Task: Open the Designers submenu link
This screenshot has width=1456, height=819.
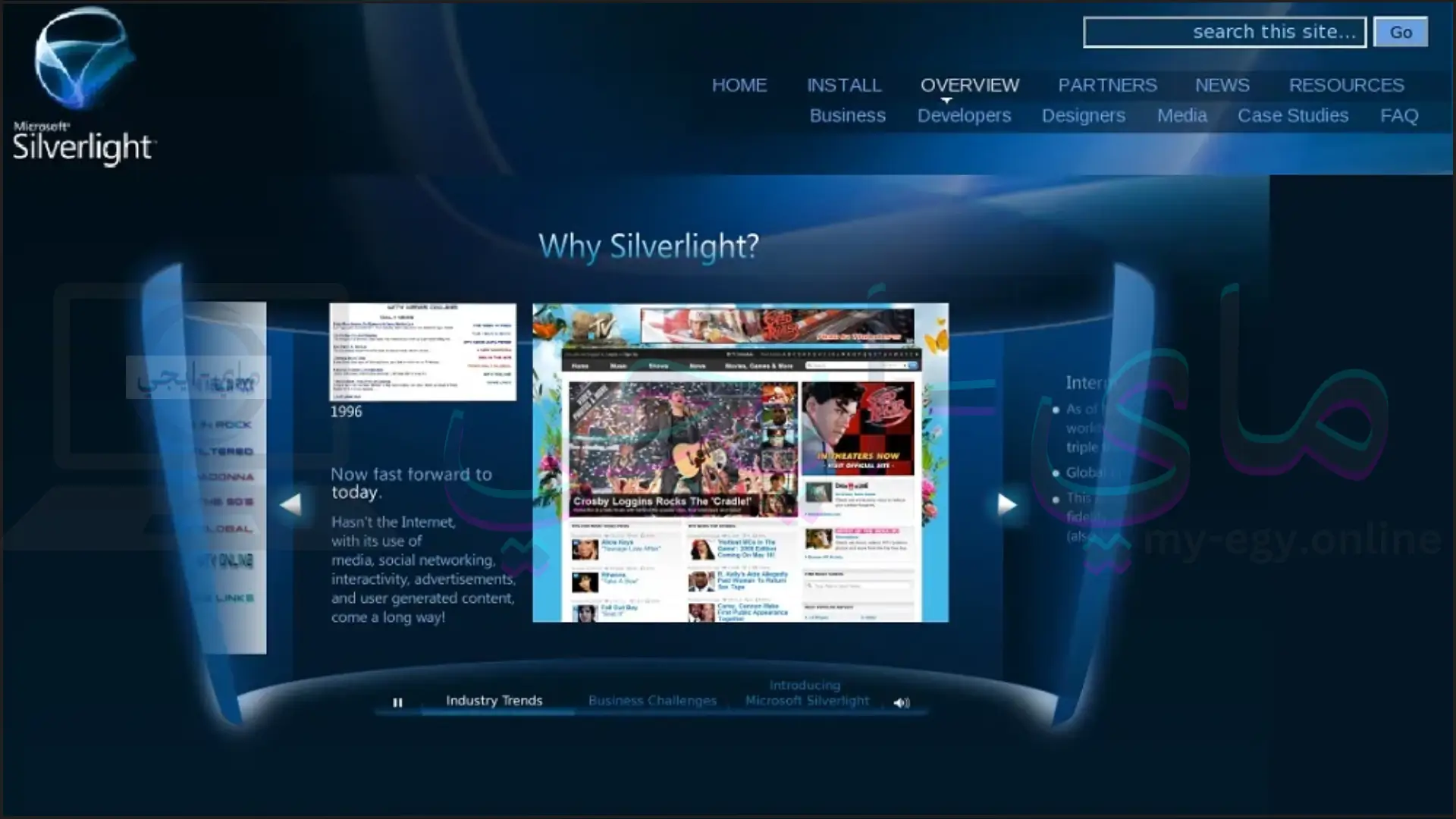Action: (1084, 115)
